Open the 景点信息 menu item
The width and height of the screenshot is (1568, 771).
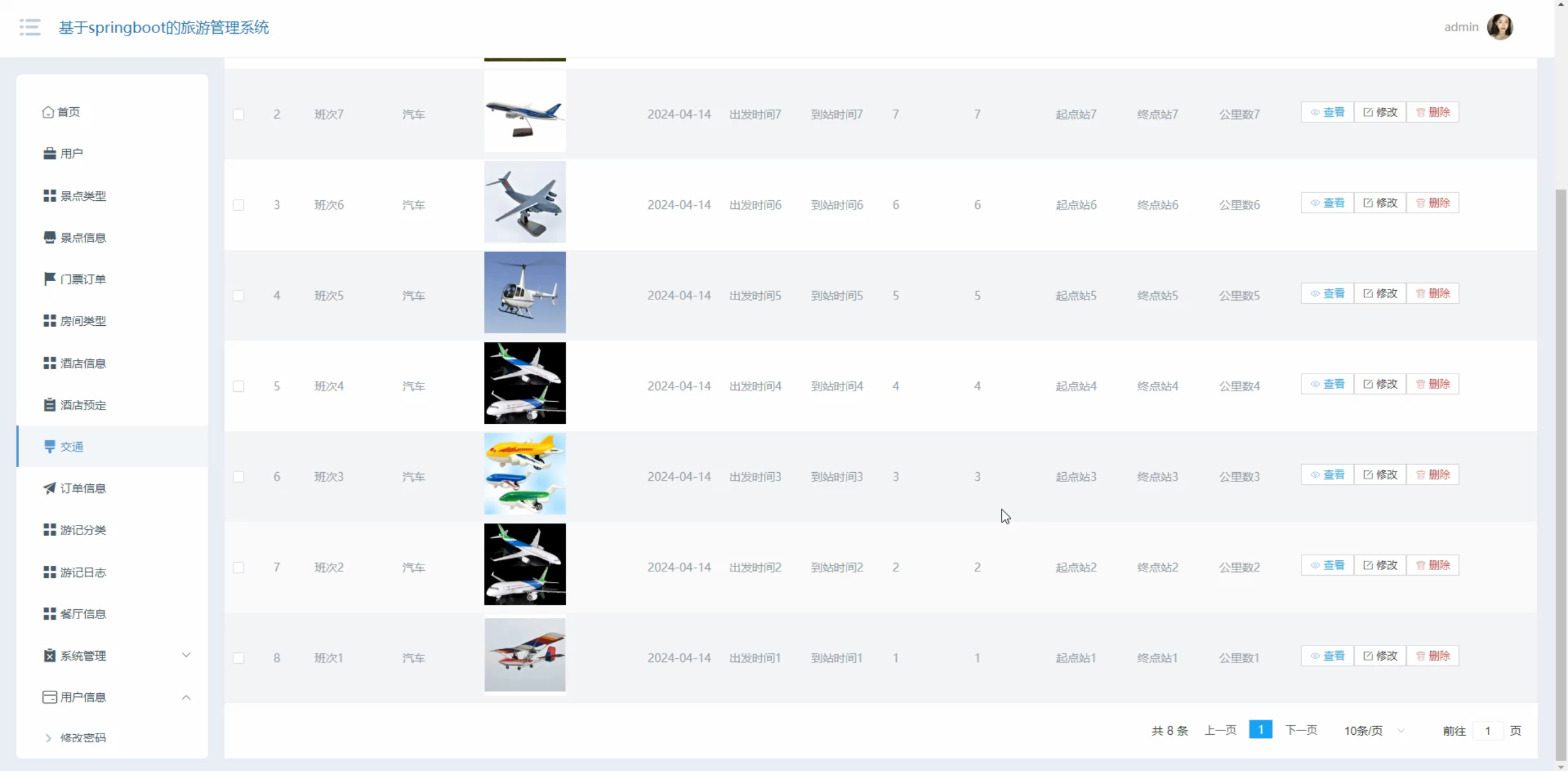coord(83,238)
